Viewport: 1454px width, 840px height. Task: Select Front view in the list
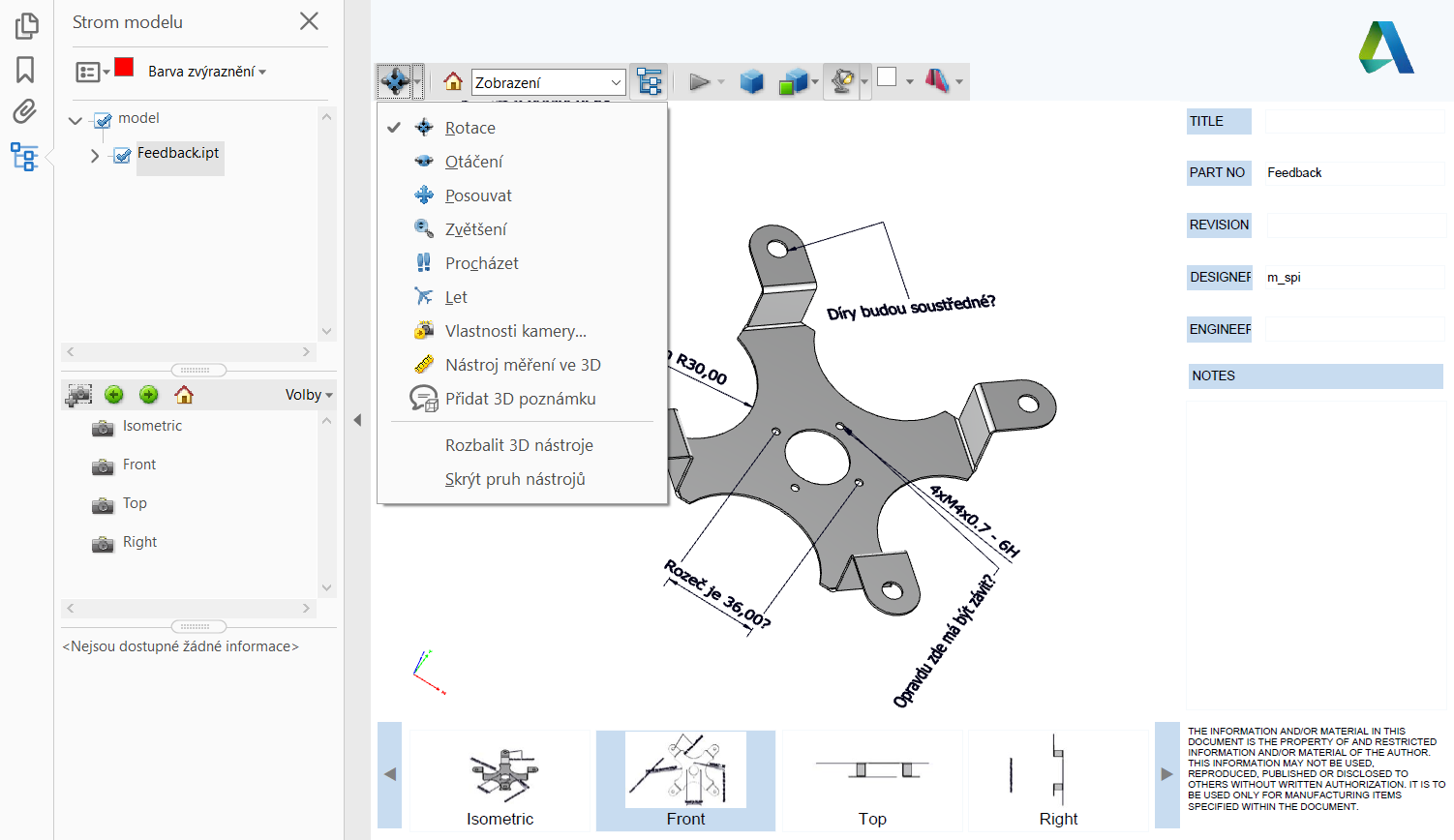coord(139,465)
